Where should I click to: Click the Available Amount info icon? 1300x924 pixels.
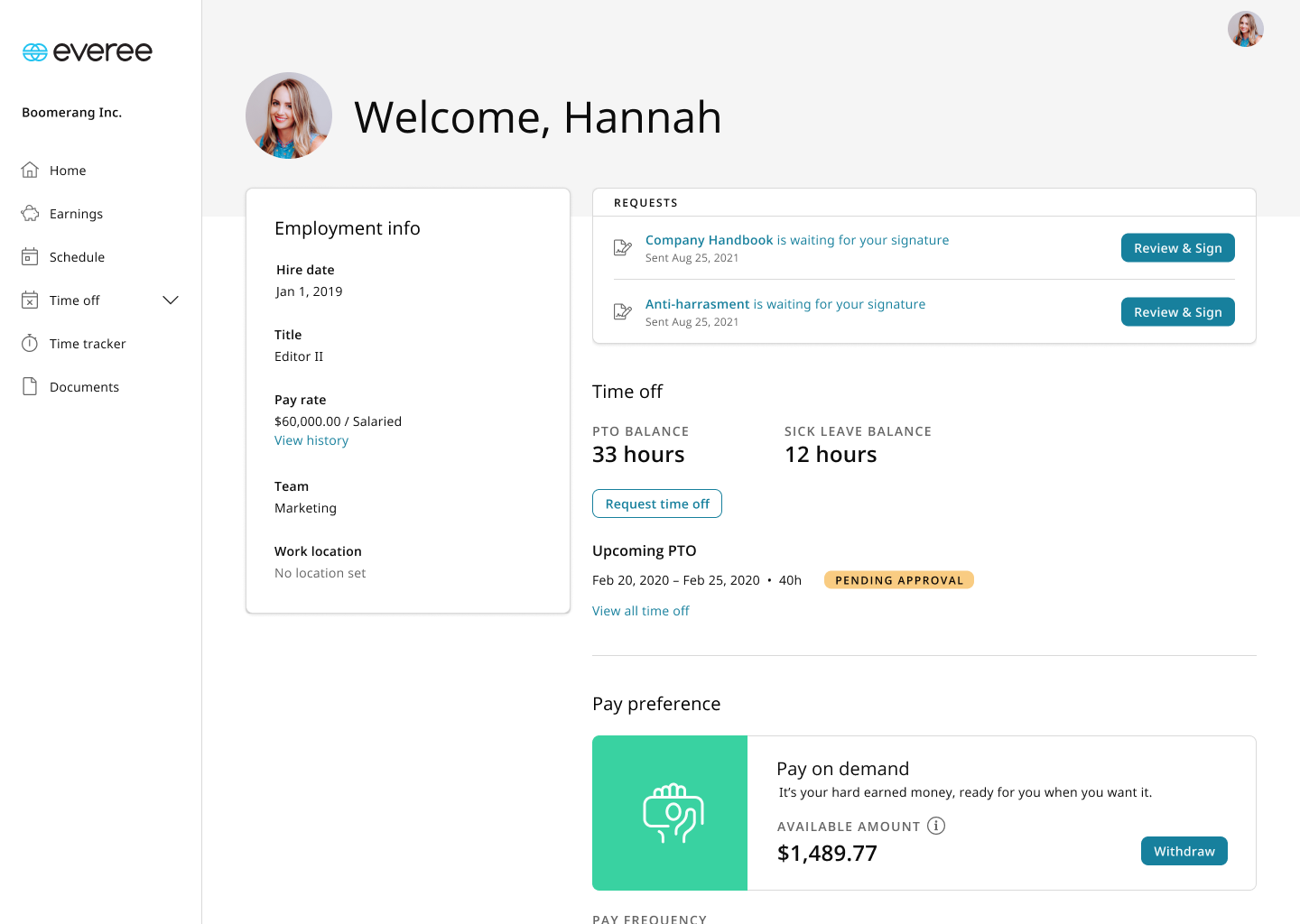coord(936,826)
